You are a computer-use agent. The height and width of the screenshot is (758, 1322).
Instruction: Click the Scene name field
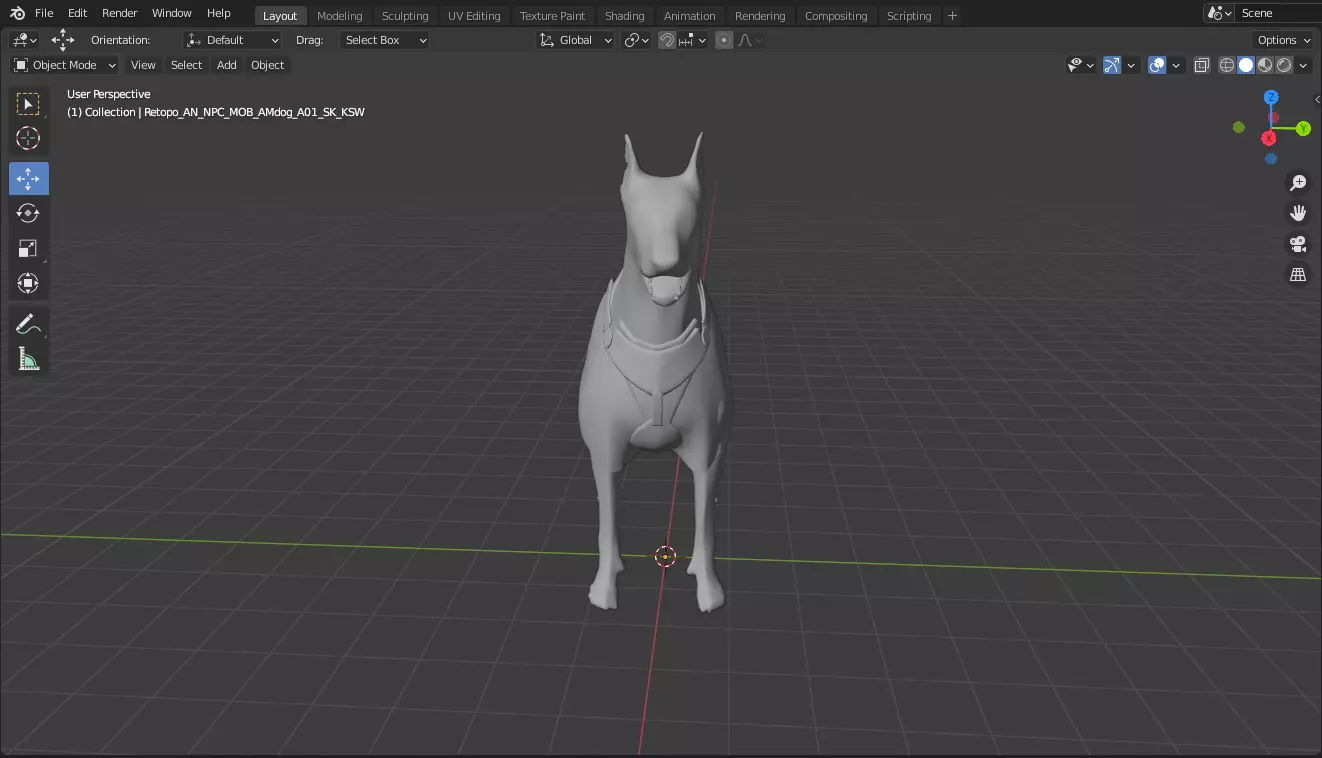coord(1280,13)
